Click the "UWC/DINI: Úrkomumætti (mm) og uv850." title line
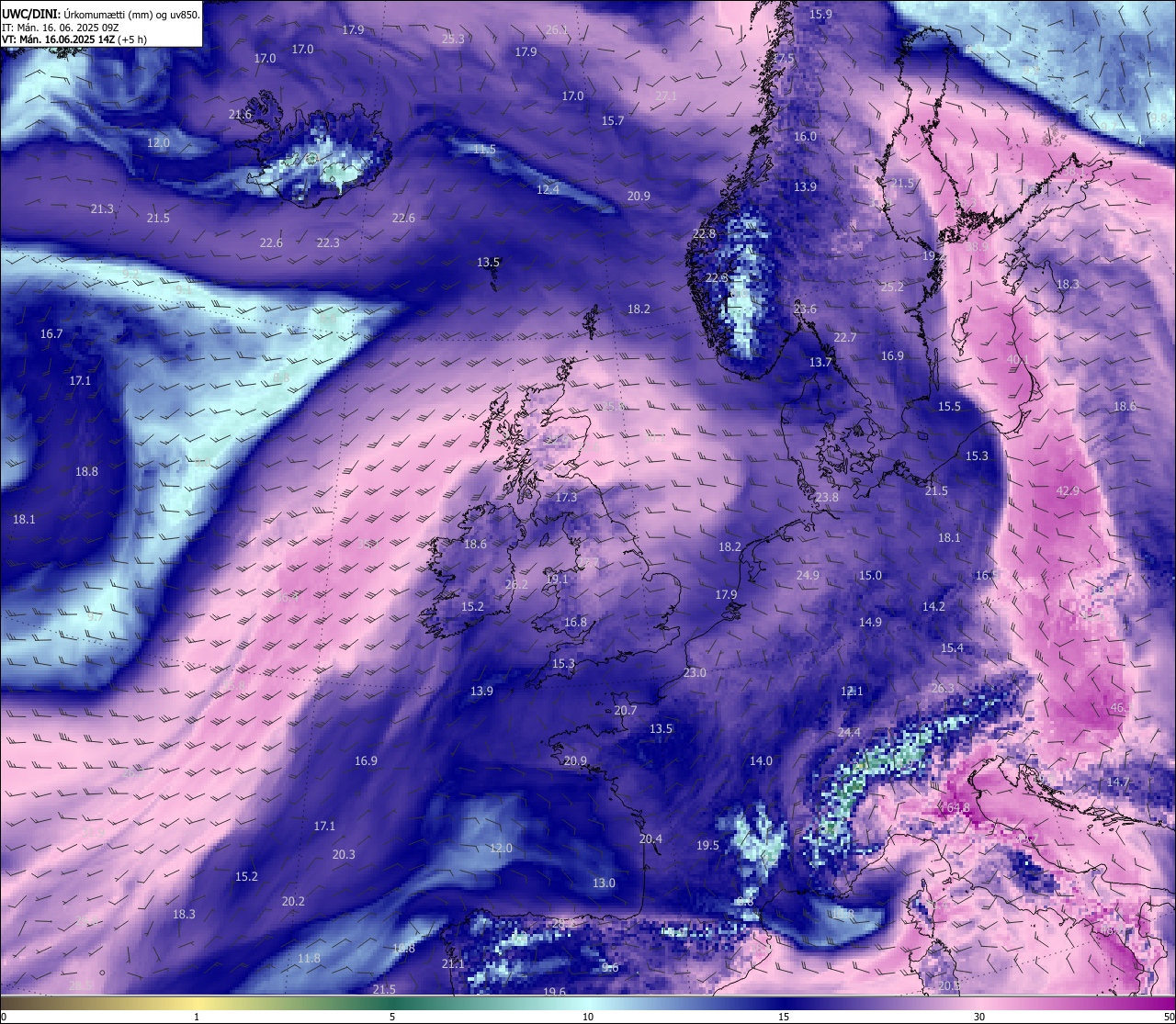Viewport: 1176px width, 1024px height. click(x=101, y=14)
